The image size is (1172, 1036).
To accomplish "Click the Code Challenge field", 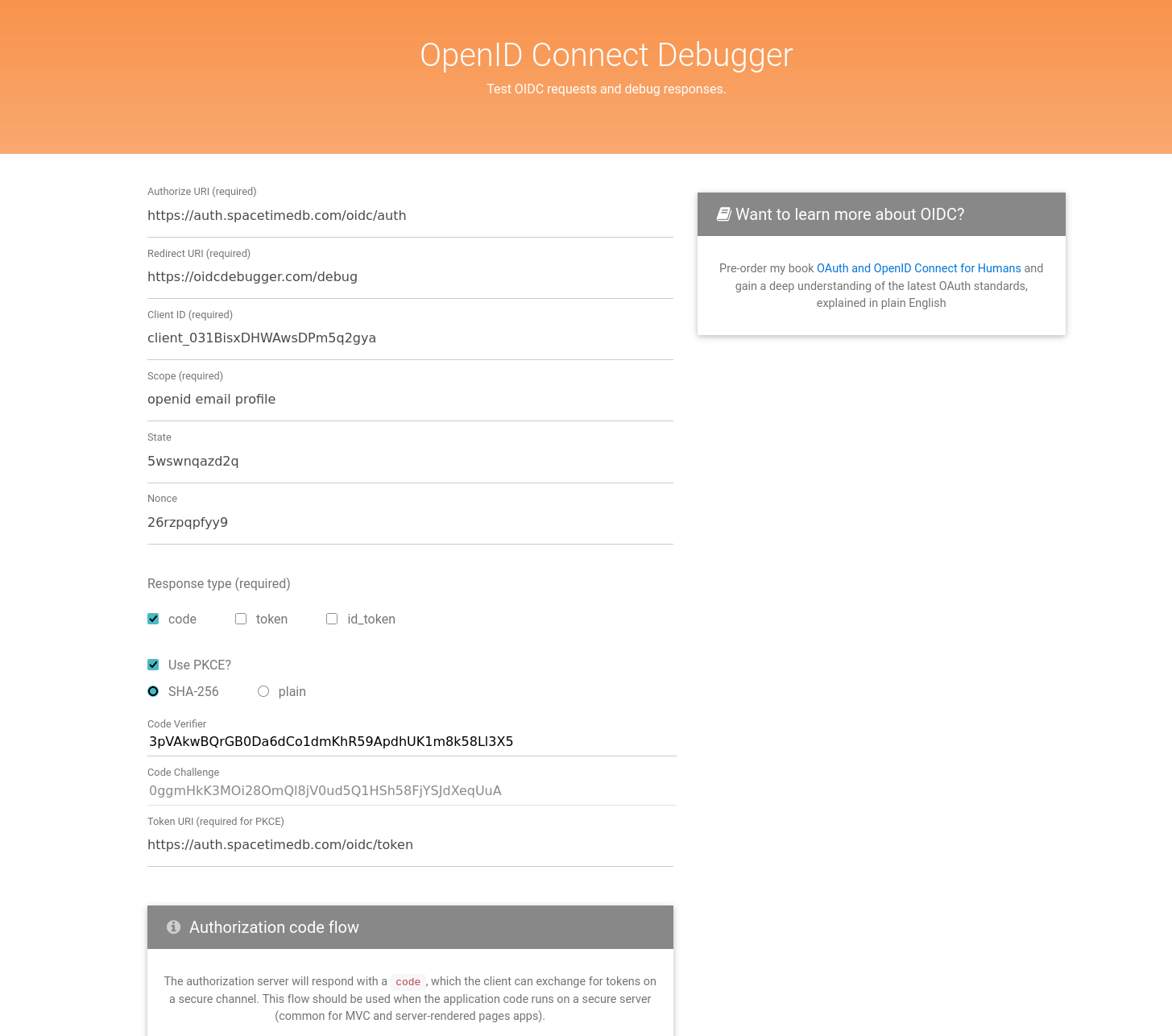I will coord(411,791).
